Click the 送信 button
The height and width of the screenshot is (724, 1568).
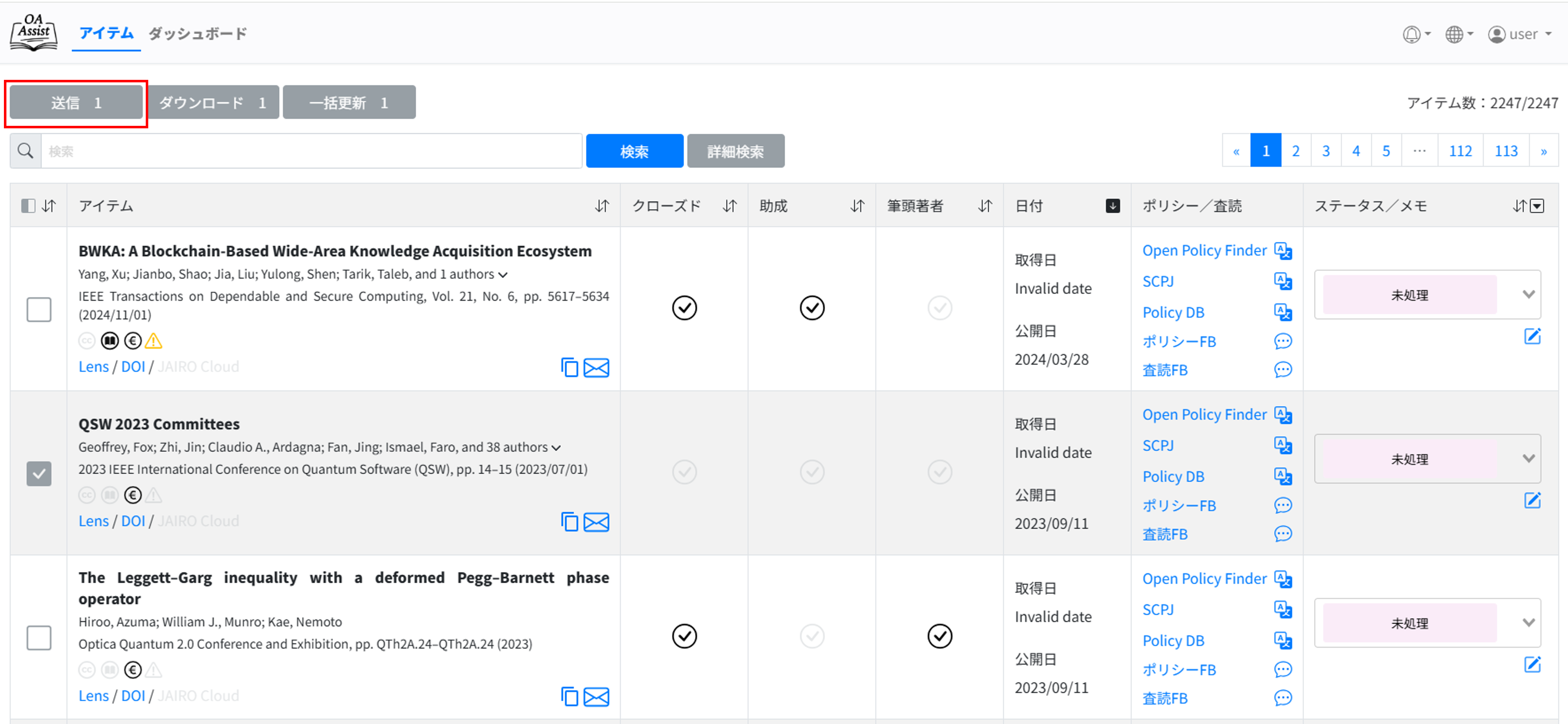76,103
